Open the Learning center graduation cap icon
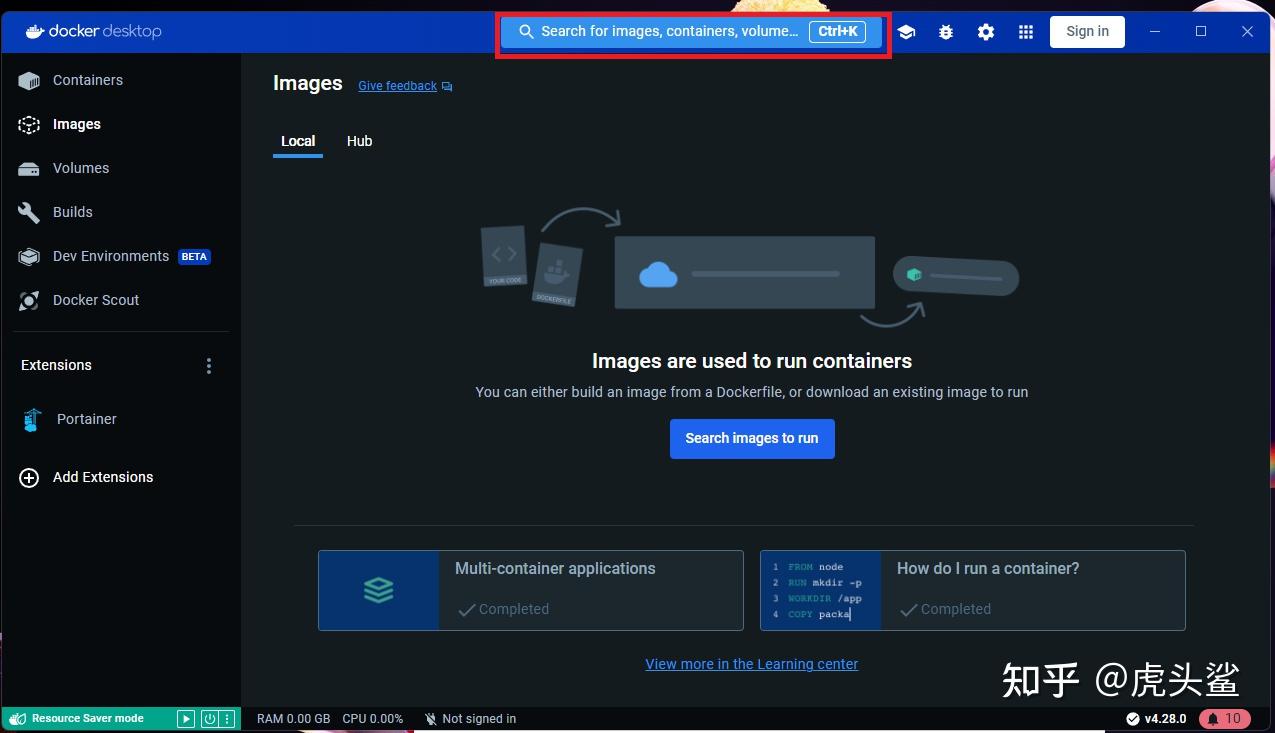 [x=906, y=32]
